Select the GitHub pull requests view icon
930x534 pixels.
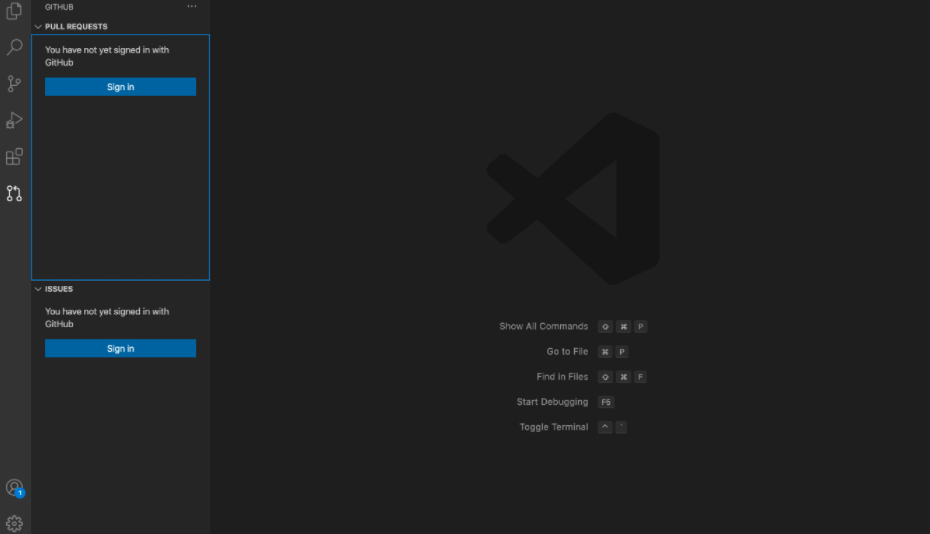[14, 193]
